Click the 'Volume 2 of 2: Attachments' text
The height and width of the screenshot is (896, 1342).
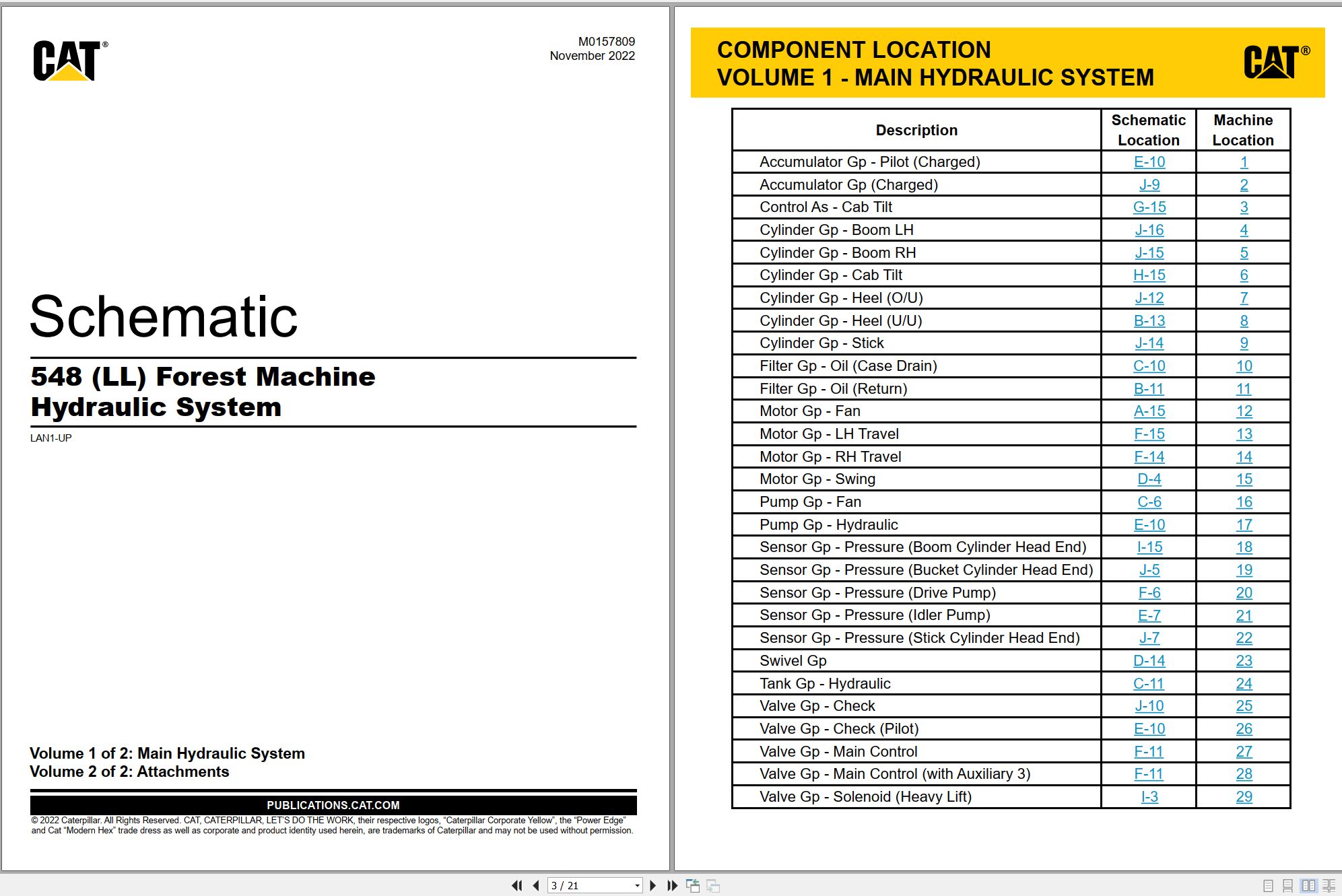point(129,772)
